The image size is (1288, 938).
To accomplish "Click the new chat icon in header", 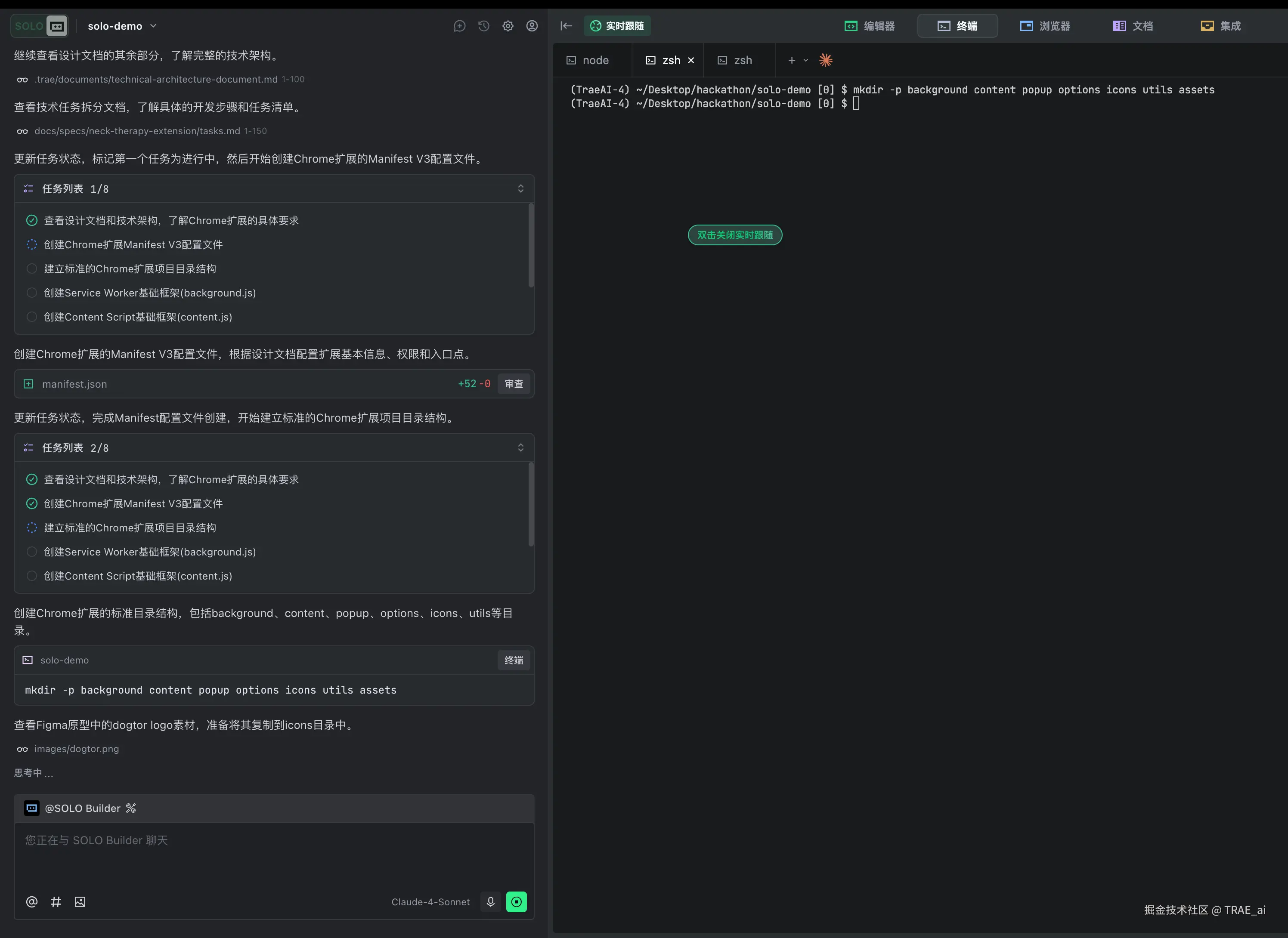I will click(459, 26).
